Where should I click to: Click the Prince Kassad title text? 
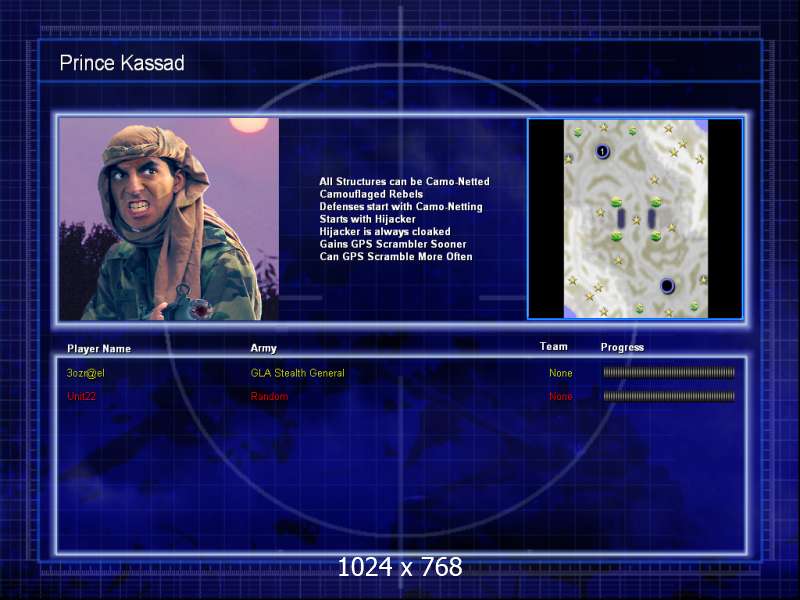(122, 63)
